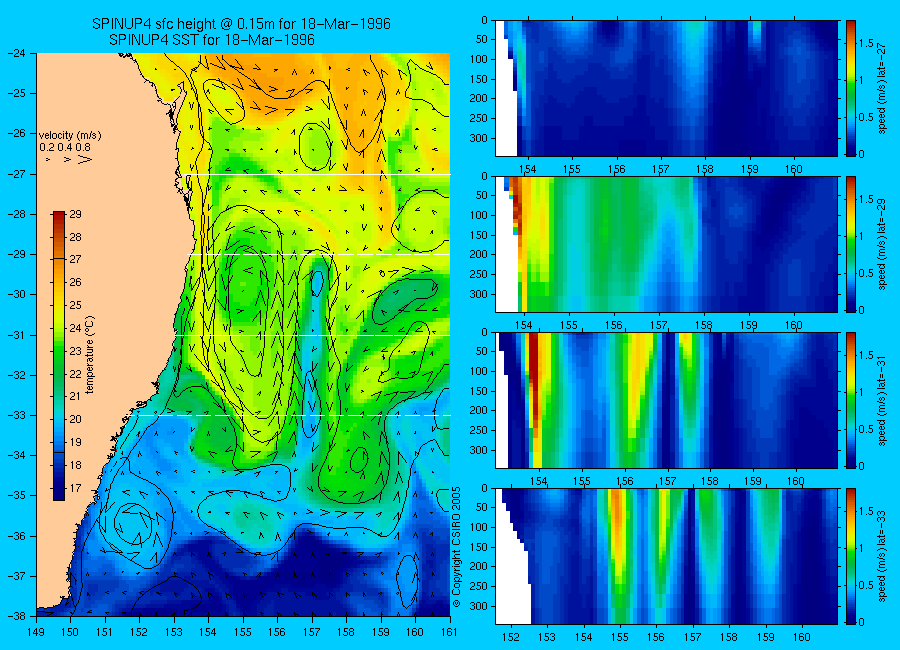Click the "300" depth tick of the lat=-27 section
The width and height of the screenshot is (900, 650).
pyautogui.click(x=479, y=138)
